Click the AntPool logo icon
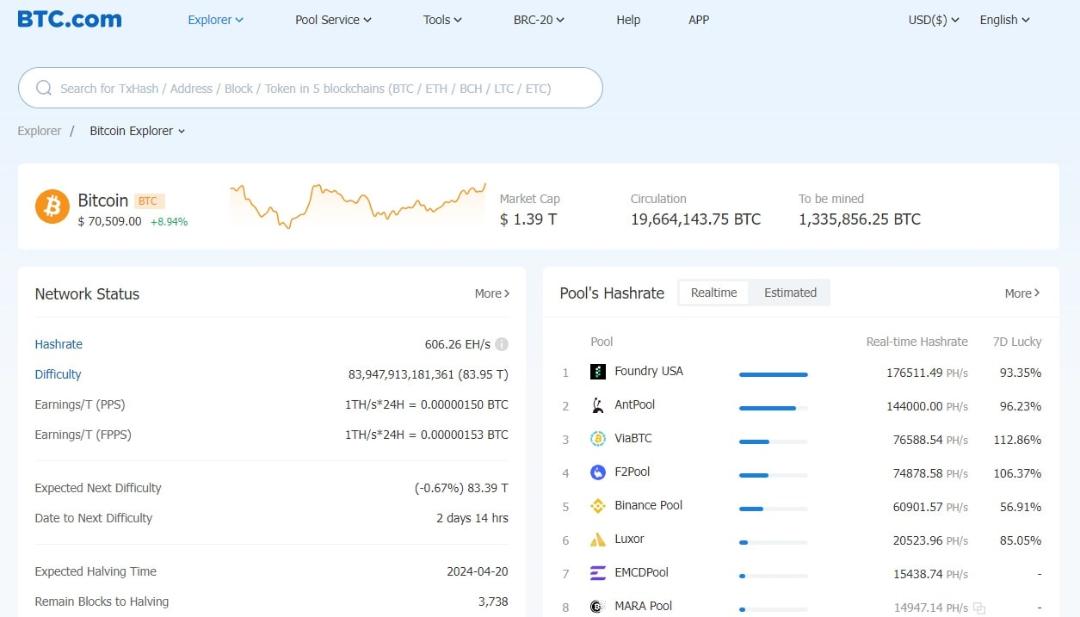Image resolution: width=1080 pixels, height=617 pixels. (x=598, y=406)
